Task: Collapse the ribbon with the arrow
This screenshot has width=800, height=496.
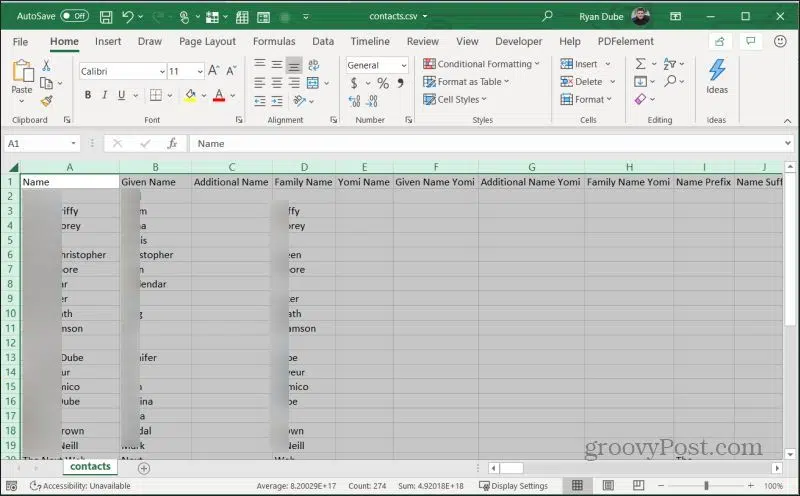Action: tap(787, 121)
